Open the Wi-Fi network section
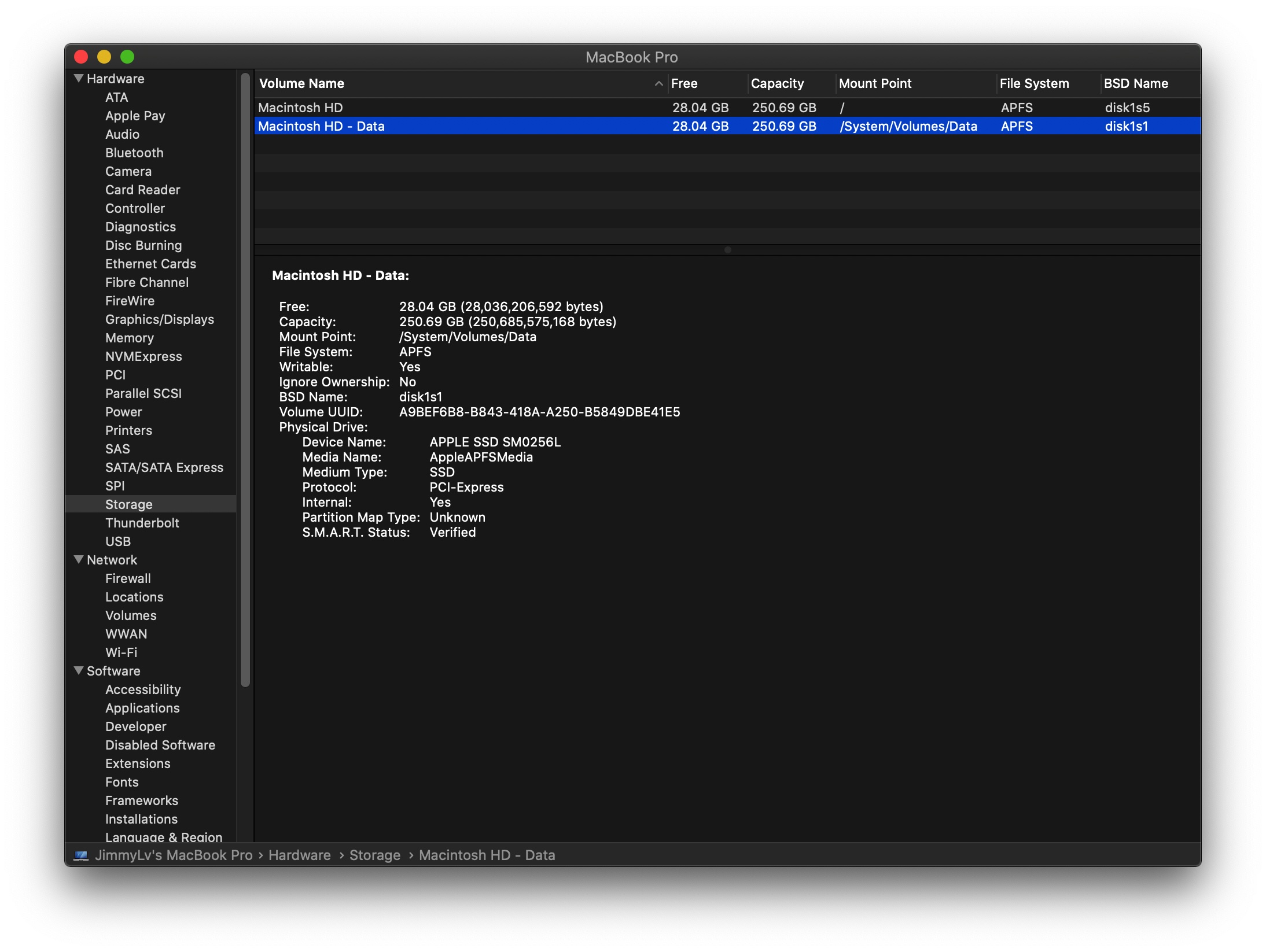1266x952 pixels. pos(121,652)
